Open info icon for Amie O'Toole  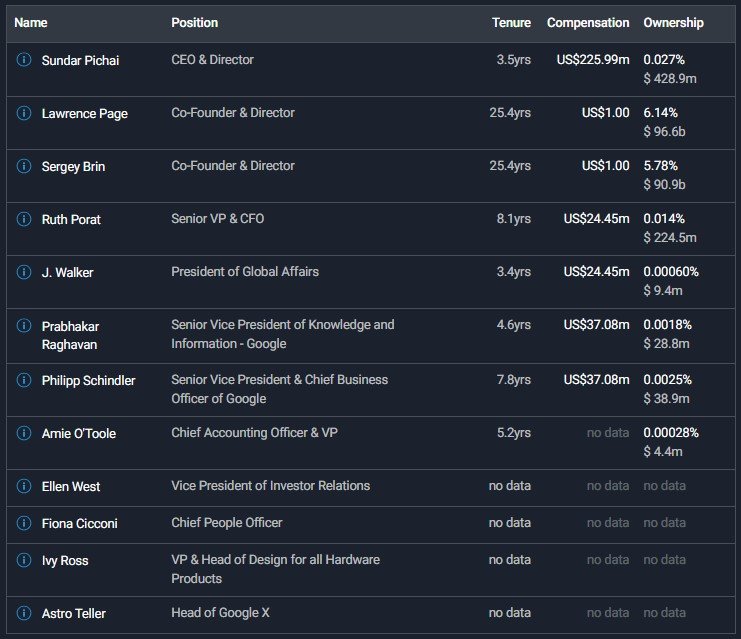click(24, 433)
